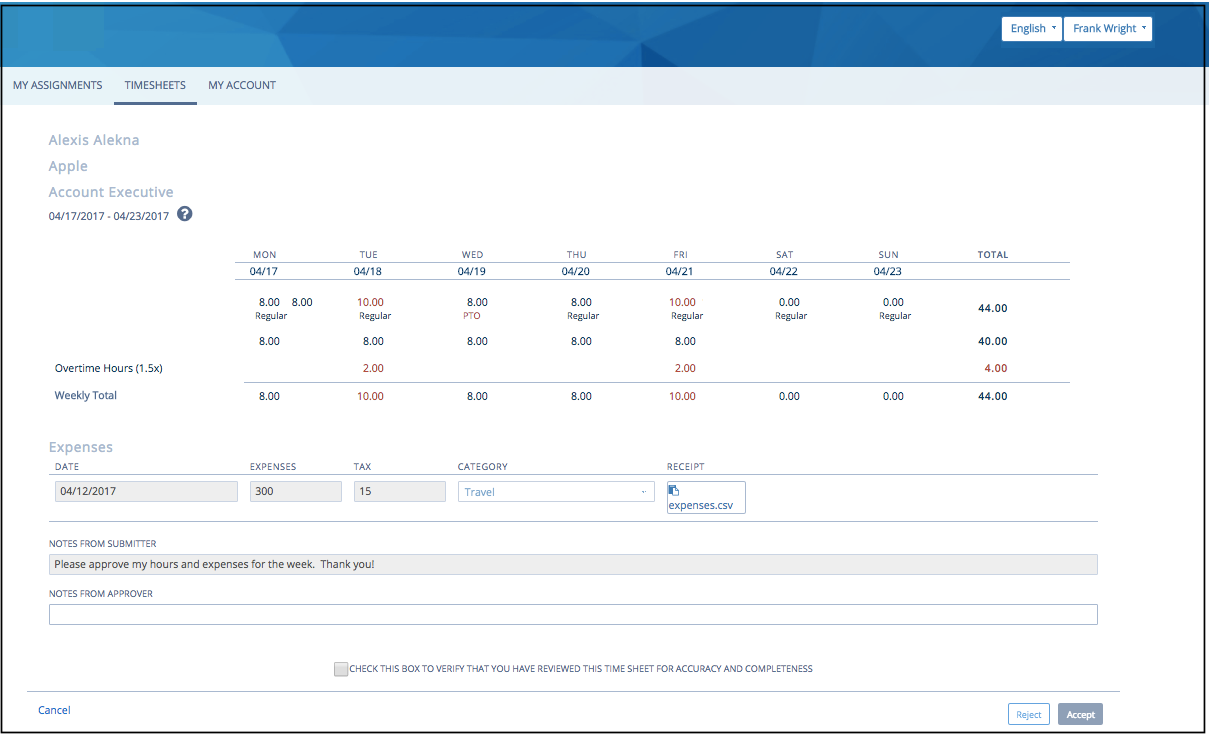1209x736 pixels.
Task: Open the expenses.csv receipt file
Action: (700, 506)
